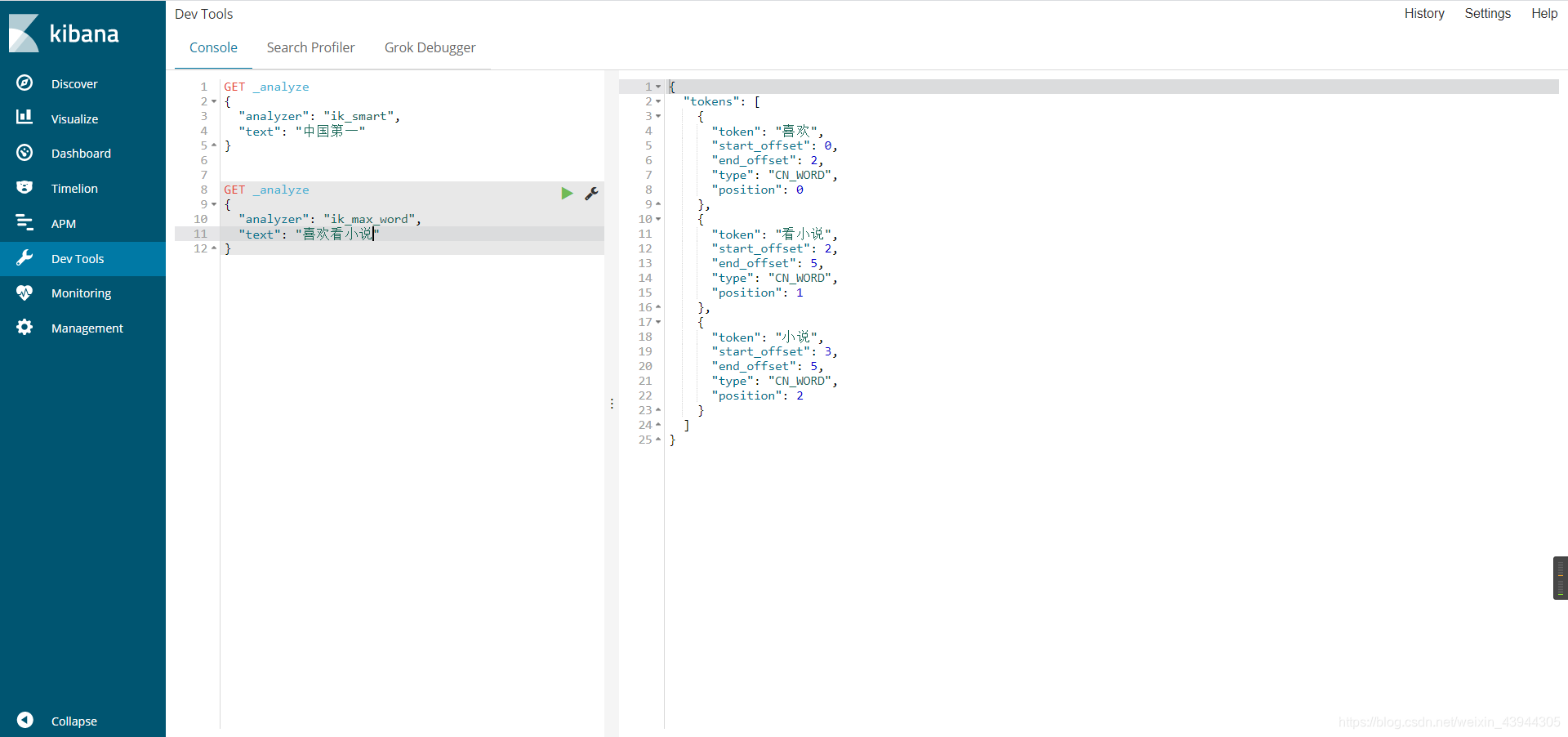Open the History panel

1424,13
